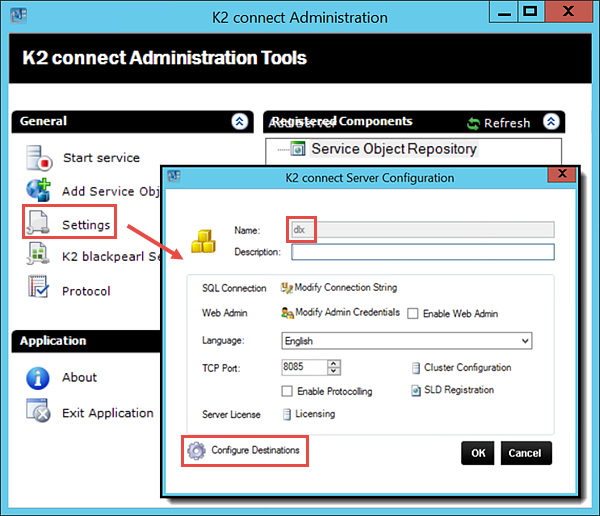Click the green Refresh arrows icon
Screen dimensions: 600x516
473,123
